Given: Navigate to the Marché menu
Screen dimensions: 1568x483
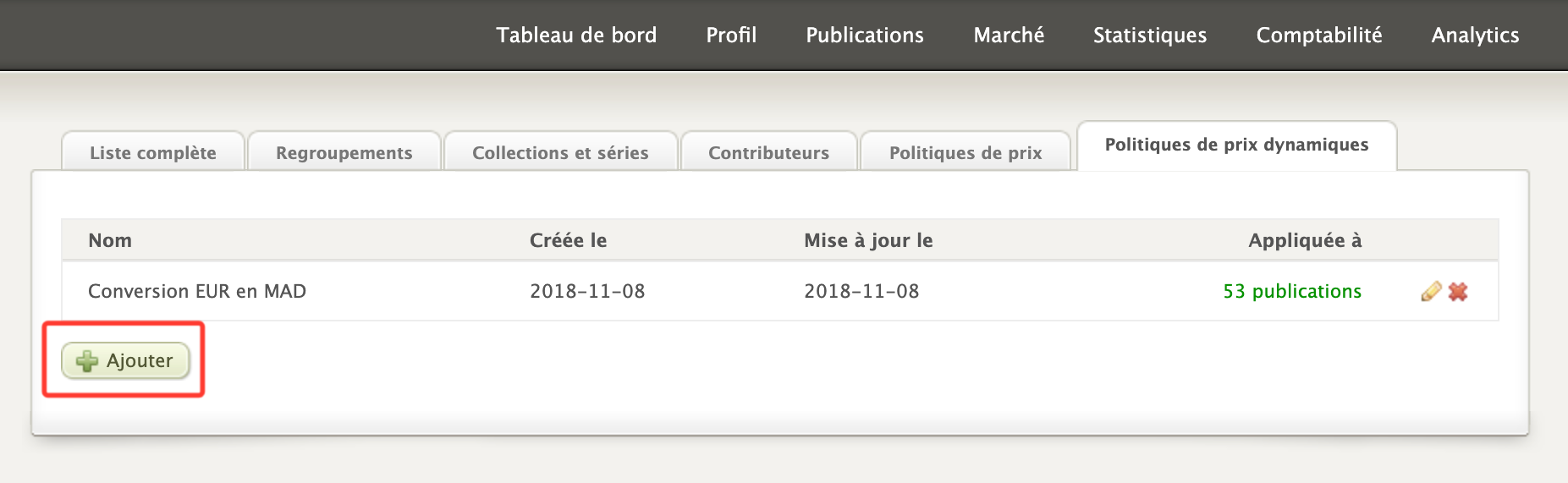Looking at the screenshot, I should (1009, 36).
